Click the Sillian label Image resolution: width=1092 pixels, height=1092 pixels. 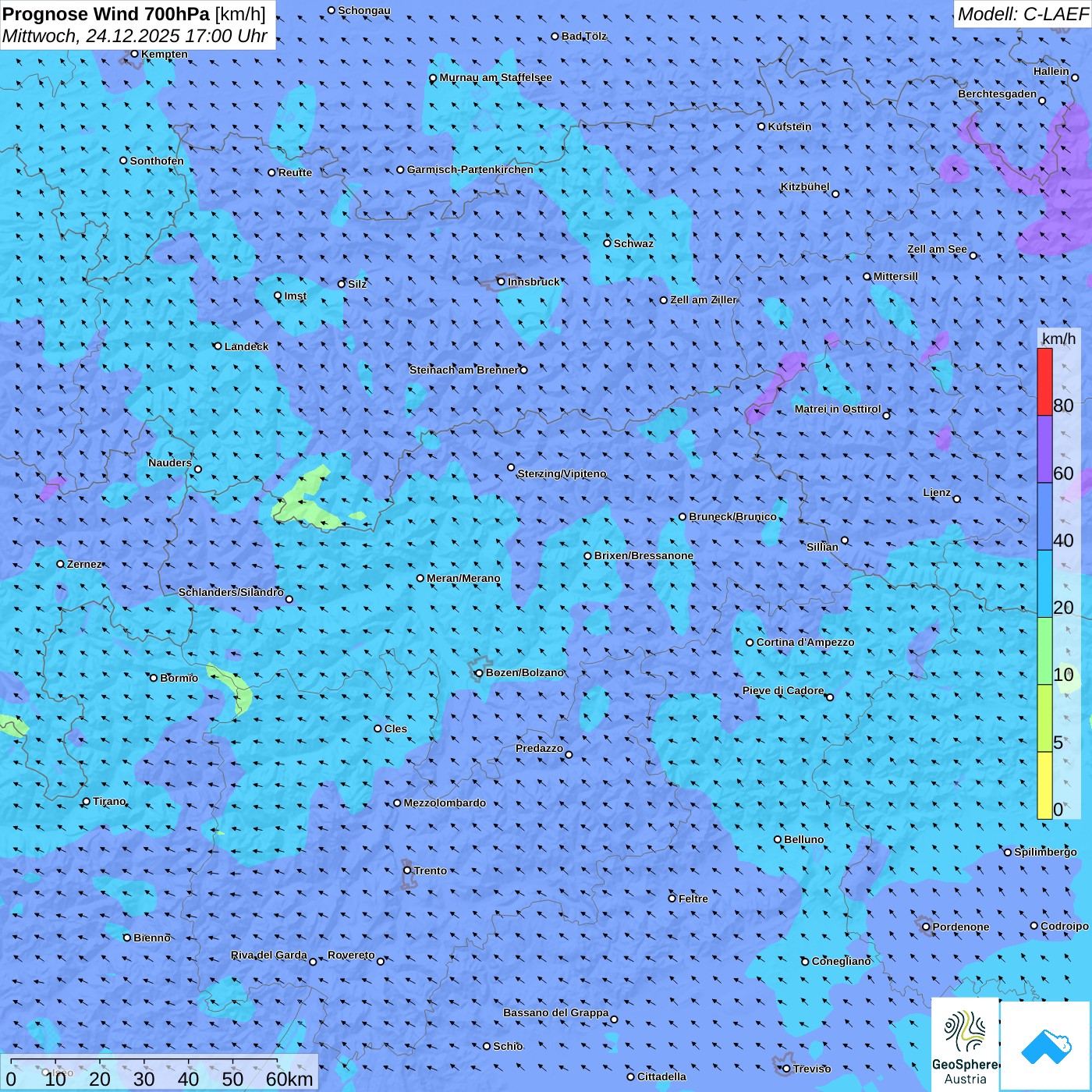pos(822,547)
